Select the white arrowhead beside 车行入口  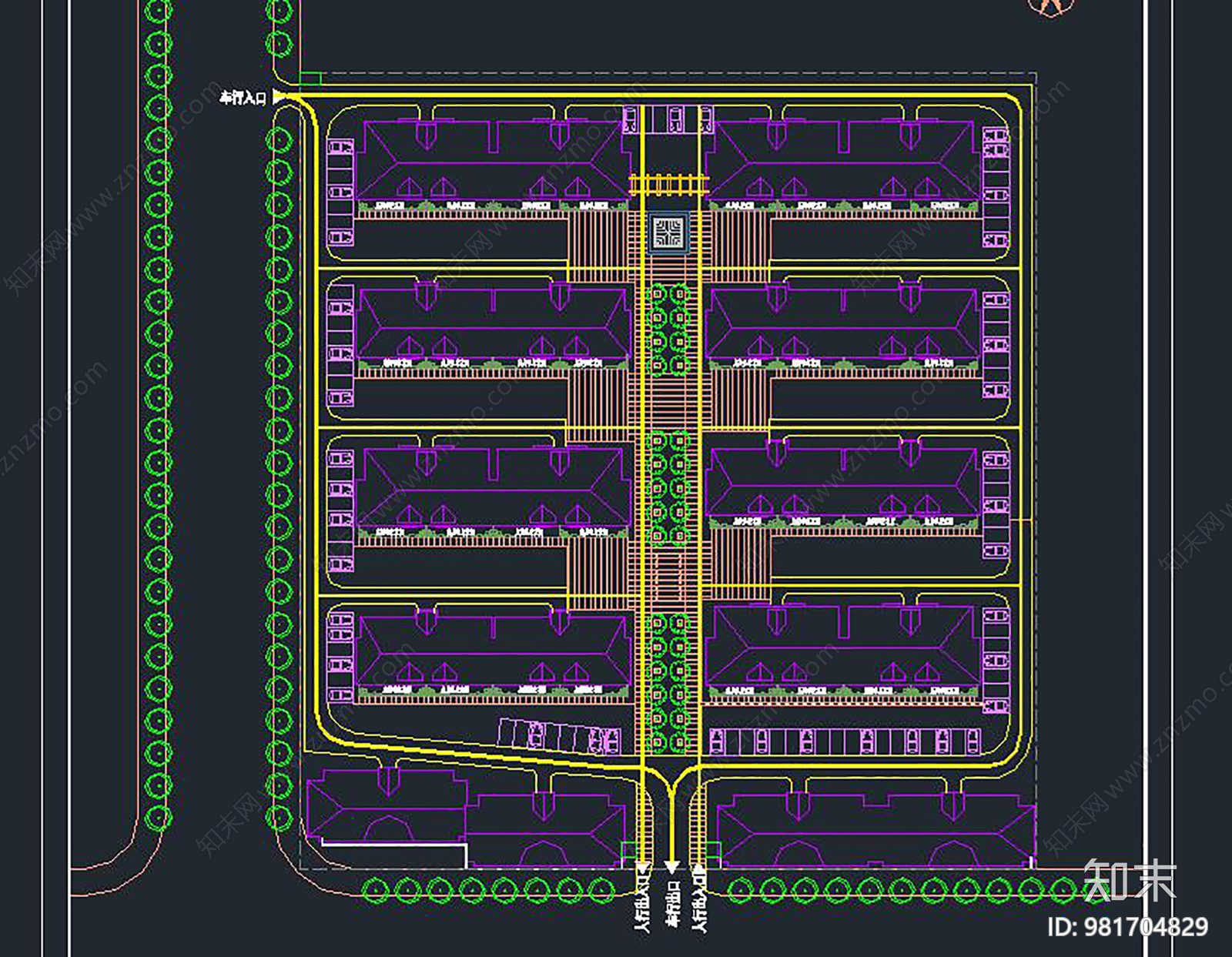(278, 98)
